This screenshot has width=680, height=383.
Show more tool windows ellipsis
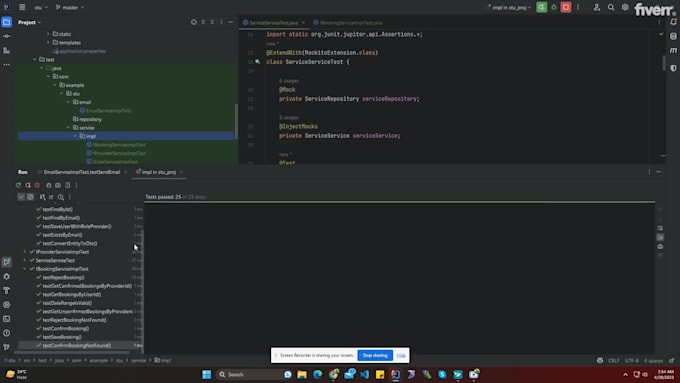click(7, 65)
